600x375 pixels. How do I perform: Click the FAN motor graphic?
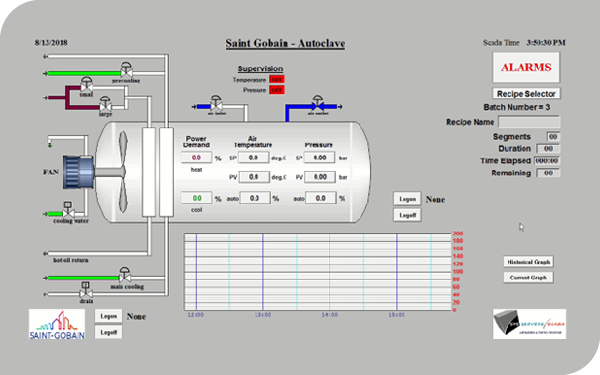[78, 172]
